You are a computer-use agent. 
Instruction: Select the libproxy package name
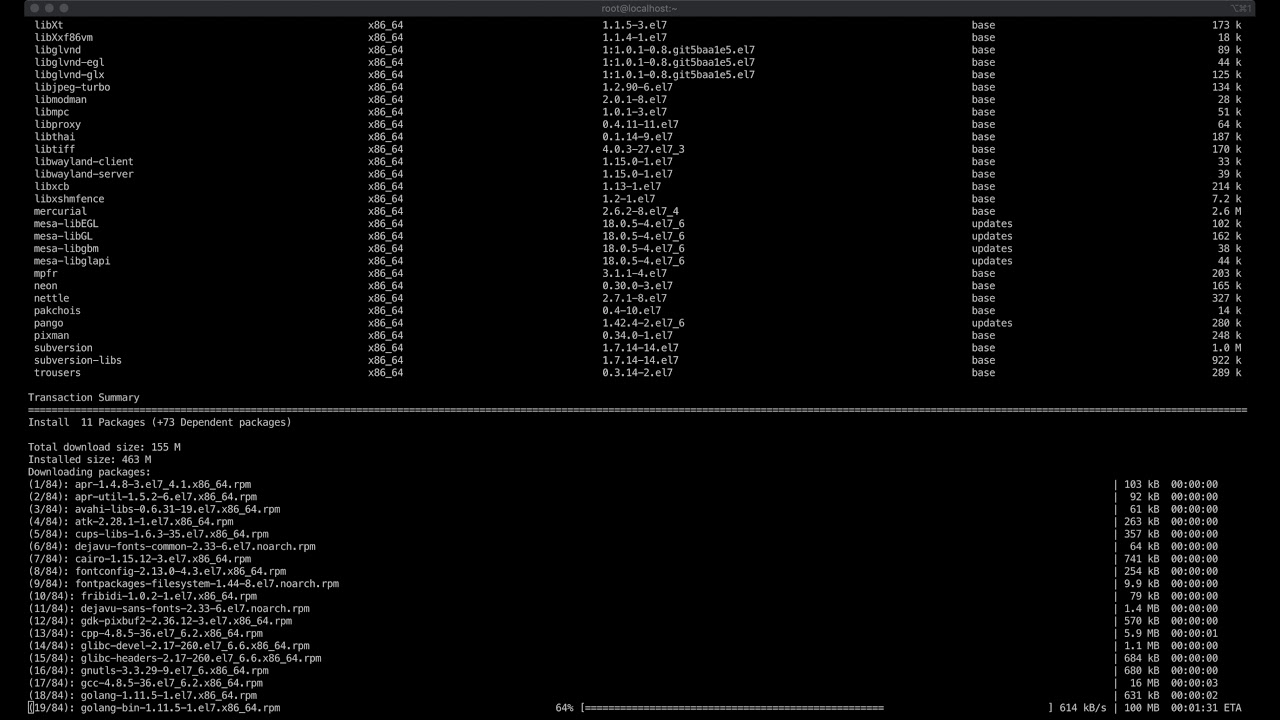(57, 125)
